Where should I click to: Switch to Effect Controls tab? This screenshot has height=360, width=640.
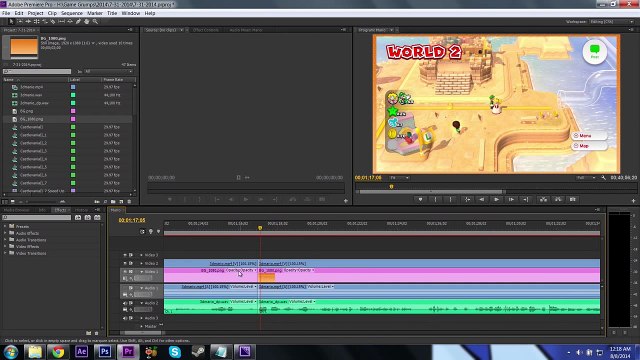(x=206, y=30)
